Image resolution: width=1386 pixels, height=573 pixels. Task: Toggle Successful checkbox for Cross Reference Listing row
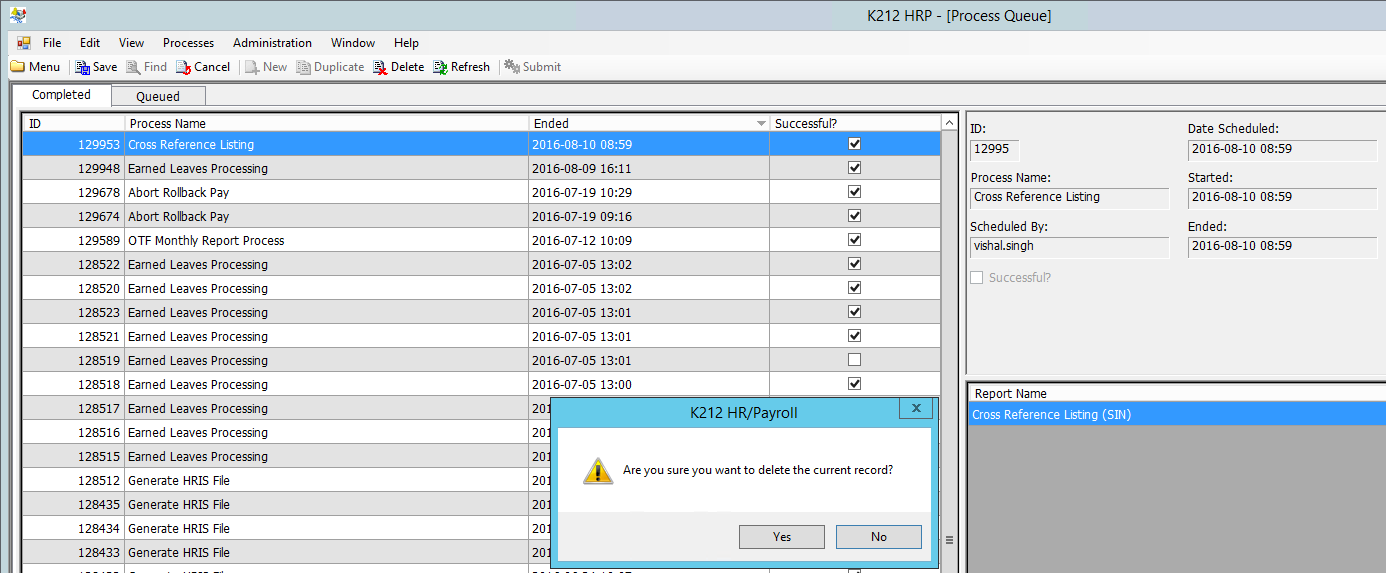coord(854,144)
